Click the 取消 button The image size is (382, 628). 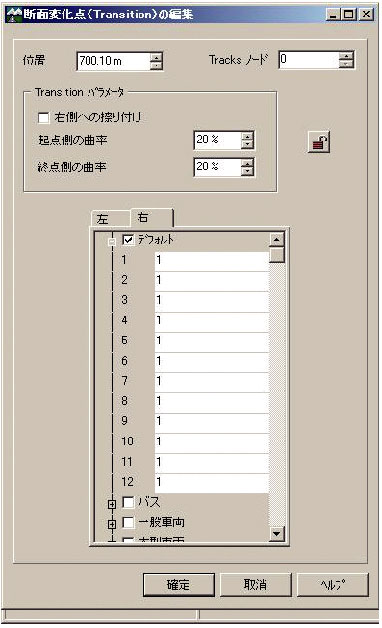point(255,585)
